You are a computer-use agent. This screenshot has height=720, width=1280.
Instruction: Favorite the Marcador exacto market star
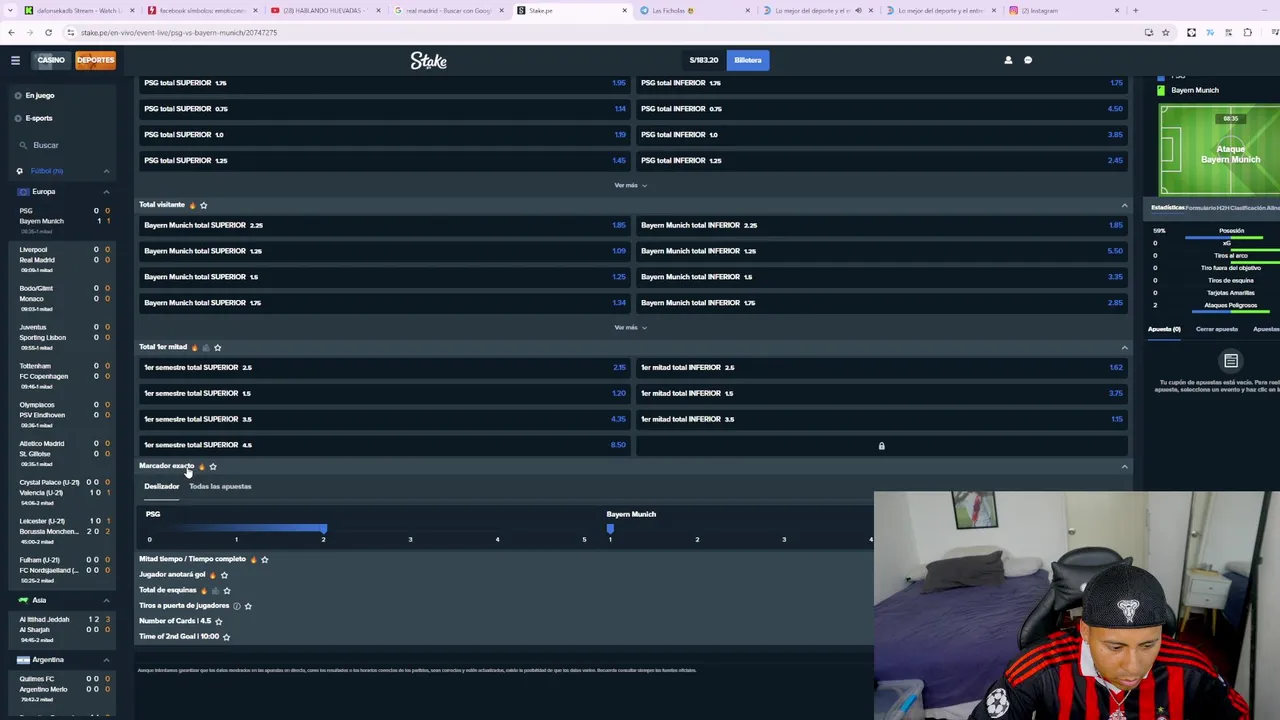(x=212, y=466)
